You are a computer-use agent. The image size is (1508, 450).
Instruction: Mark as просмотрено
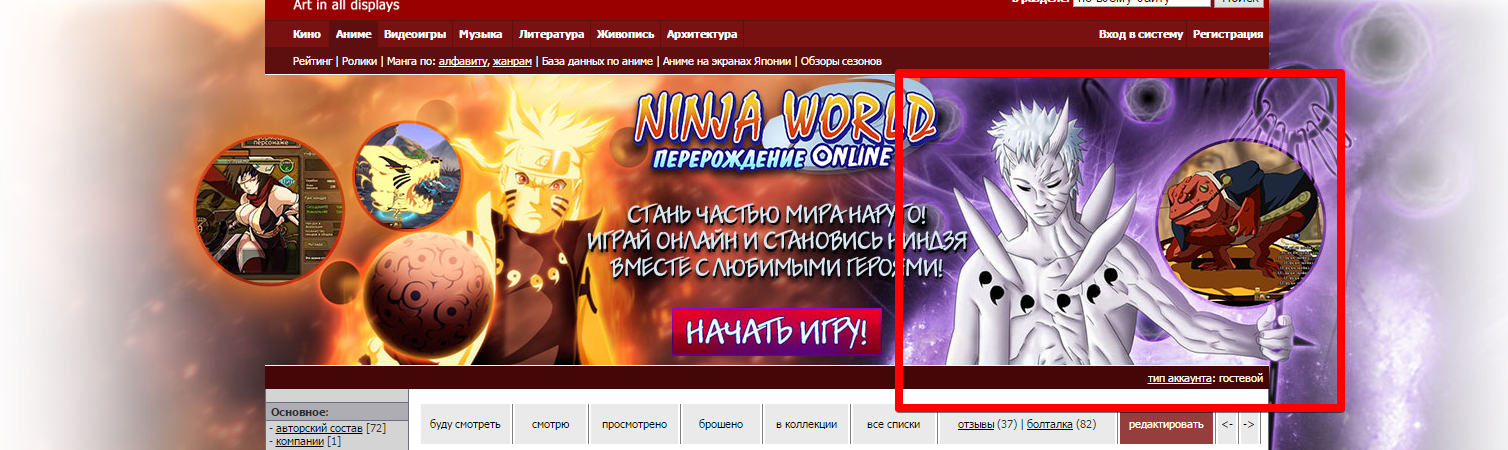coord(634,424)
